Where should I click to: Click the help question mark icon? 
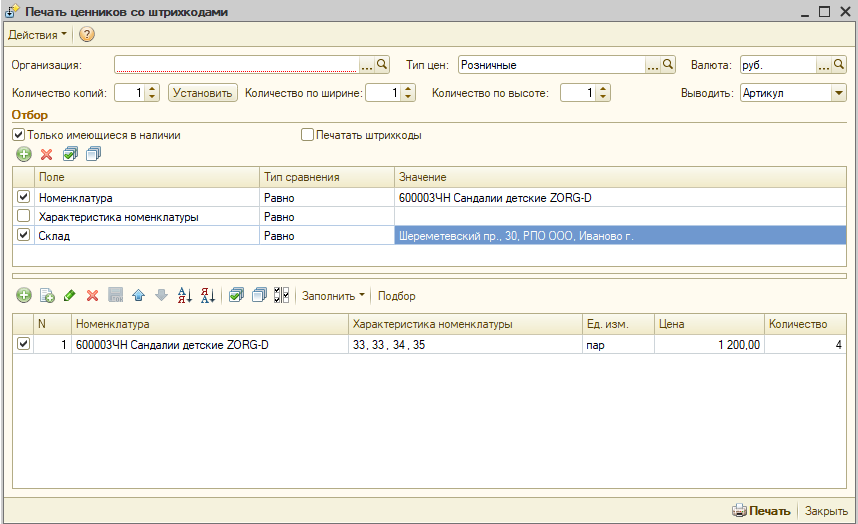click(x=87, y=35)
